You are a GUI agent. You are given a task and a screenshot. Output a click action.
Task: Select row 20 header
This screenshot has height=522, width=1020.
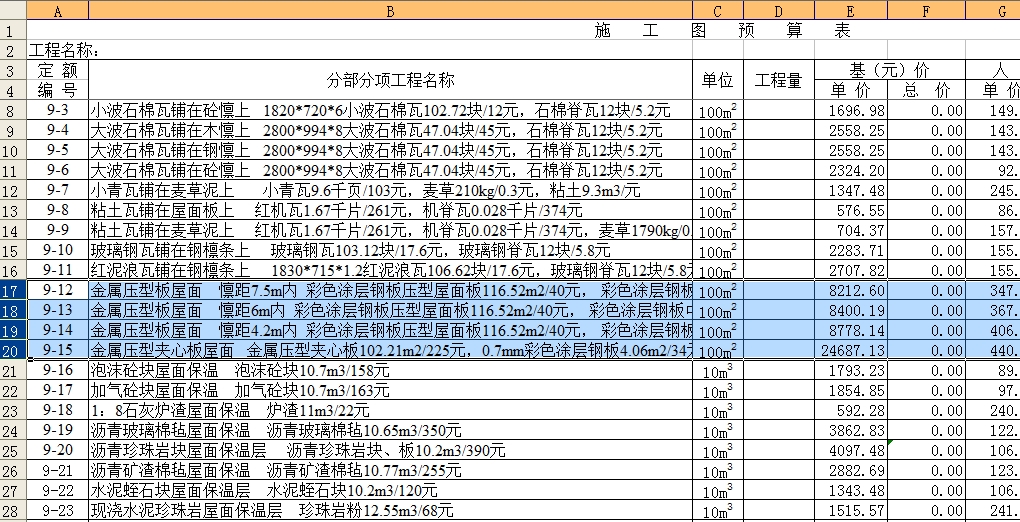12,351
